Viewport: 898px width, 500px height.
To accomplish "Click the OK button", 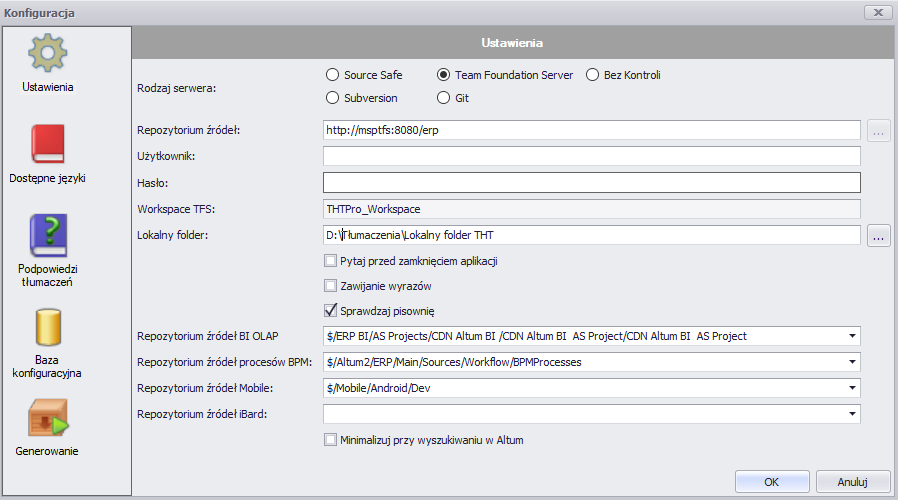I will point(772,482).
